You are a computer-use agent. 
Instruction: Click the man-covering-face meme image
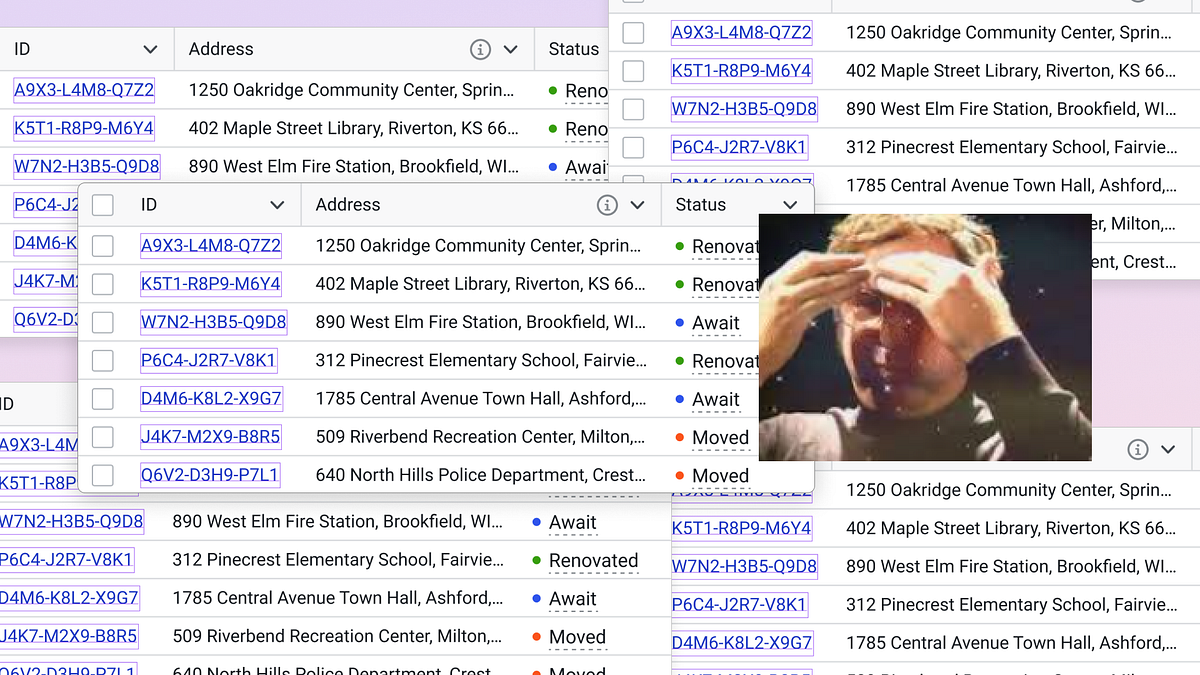pos(925,337)
